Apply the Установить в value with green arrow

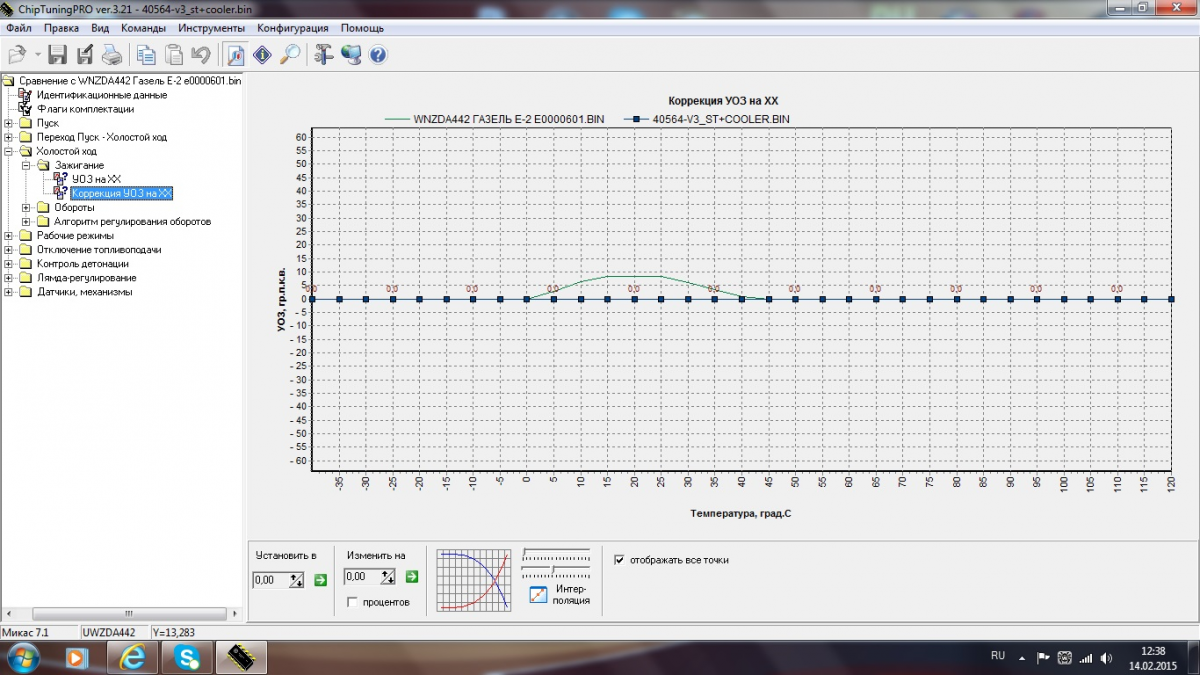tap(320, 578)
